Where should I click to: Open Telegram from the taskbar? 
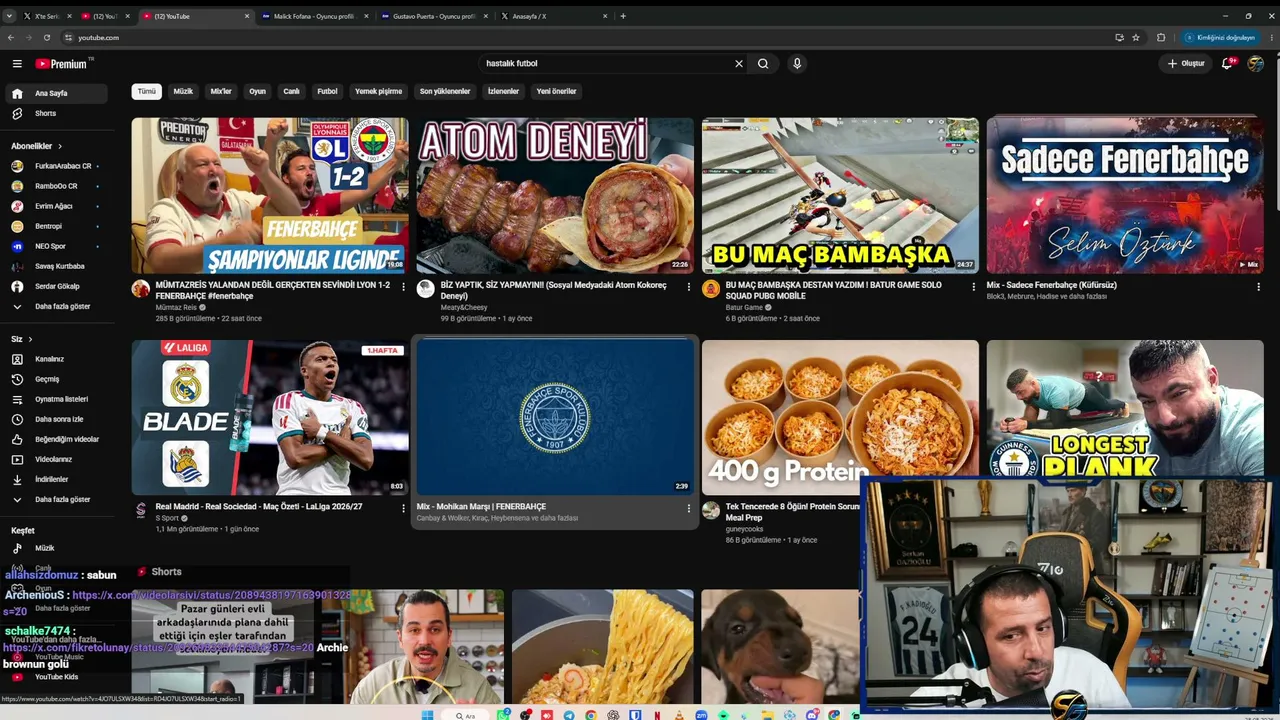(x=570, y=715)
